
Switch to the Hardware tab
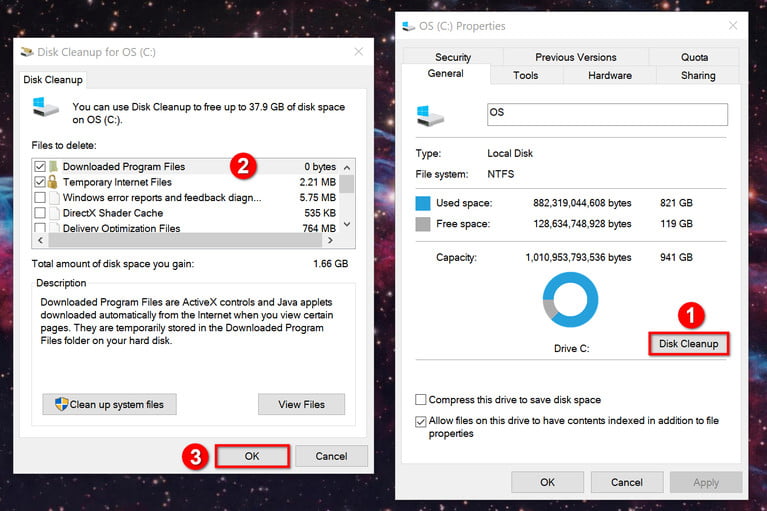(609, 75)
